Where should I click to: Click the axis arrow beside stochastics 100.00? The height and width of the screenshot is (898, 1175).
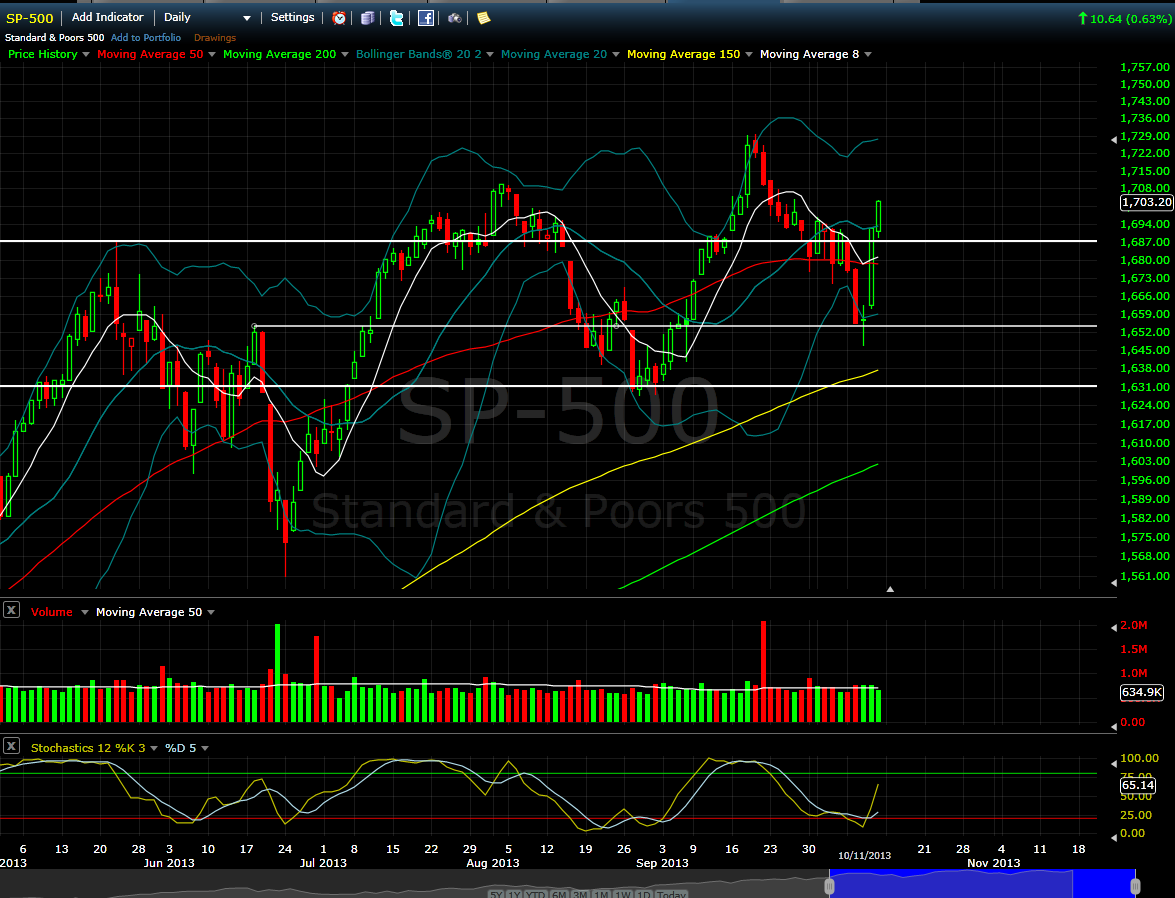pyautogui.click(x=1114, y=763)
